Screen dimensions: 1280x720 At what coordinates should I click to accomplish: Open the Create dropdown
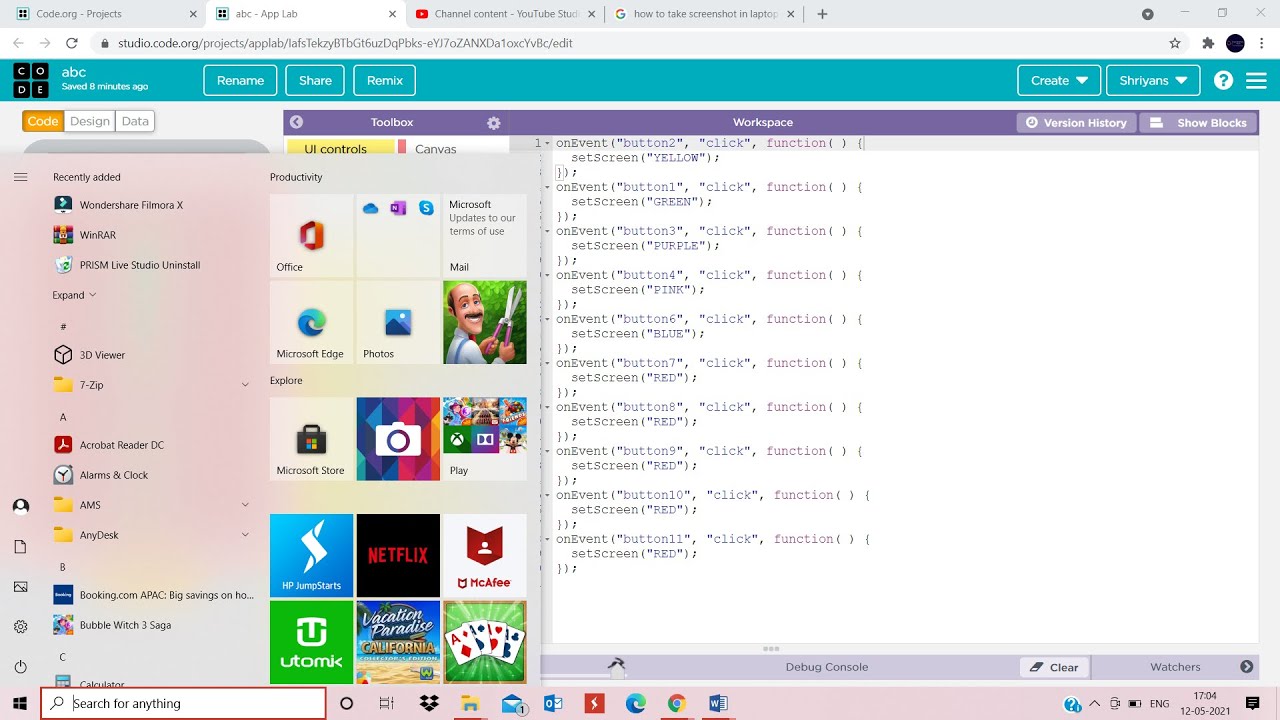tap(1059, 80)
